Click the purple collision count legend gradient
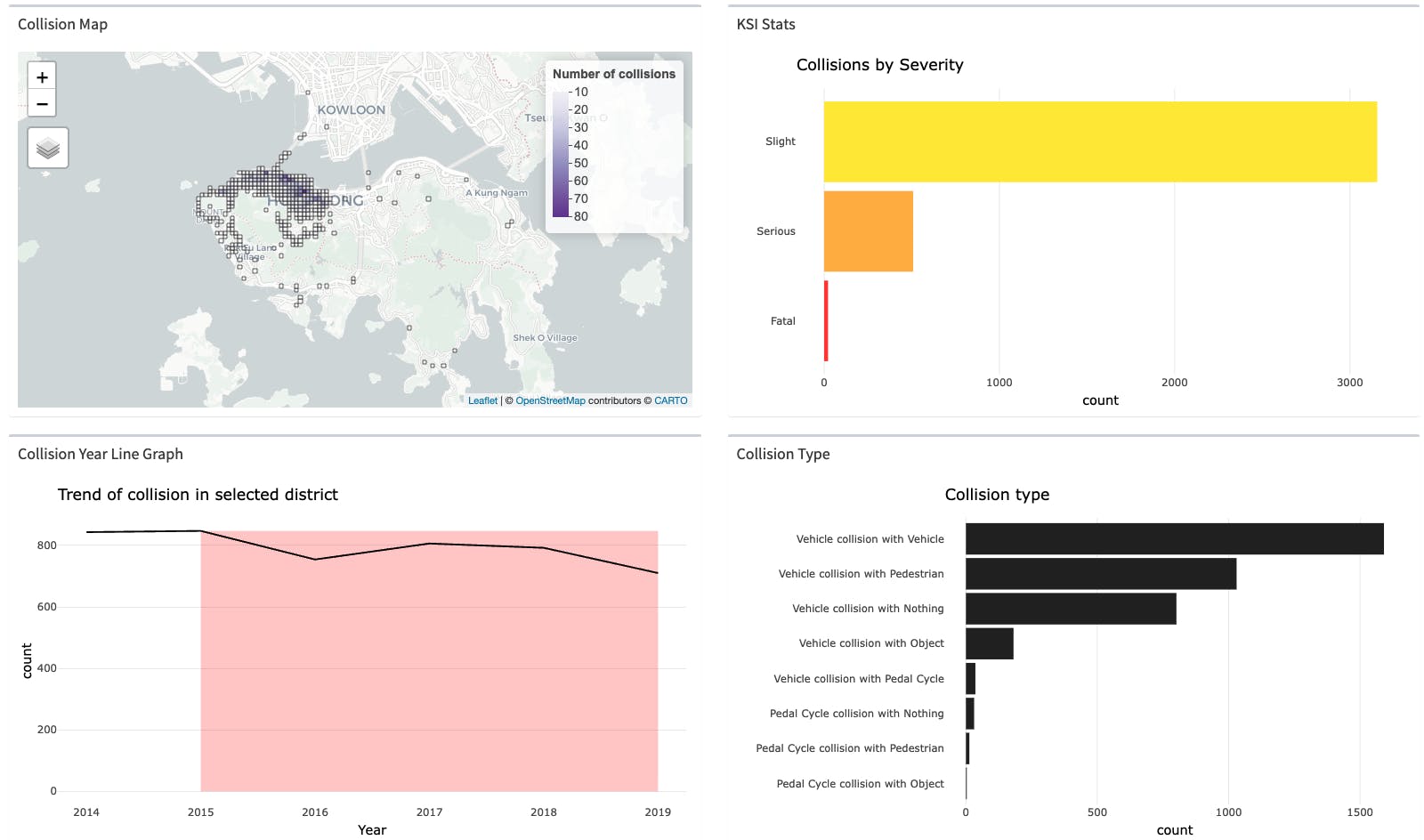This screenshot has width=1424, height=840. point(560,154)
